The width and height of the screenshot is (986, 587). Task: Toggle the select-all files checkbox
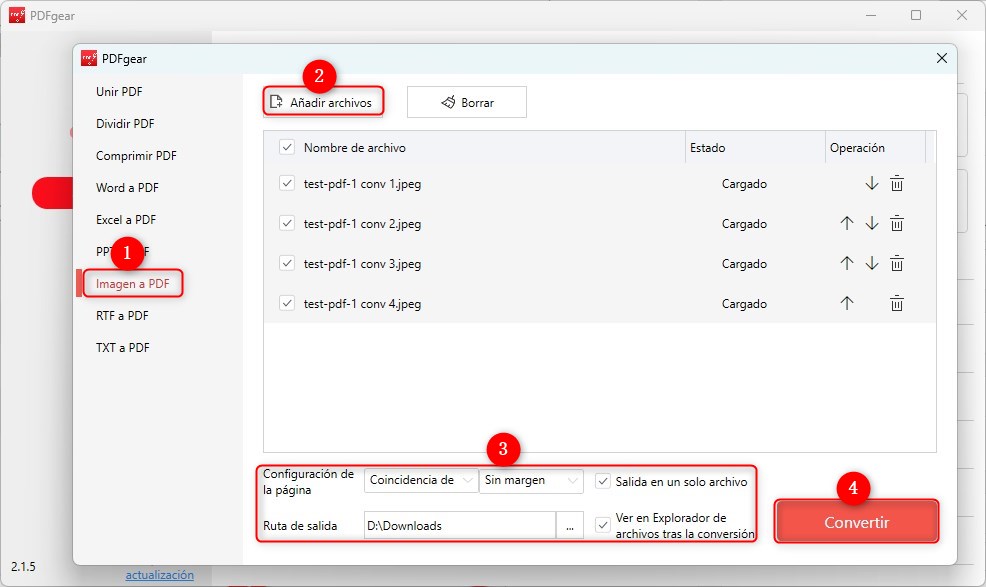[287, 147]
